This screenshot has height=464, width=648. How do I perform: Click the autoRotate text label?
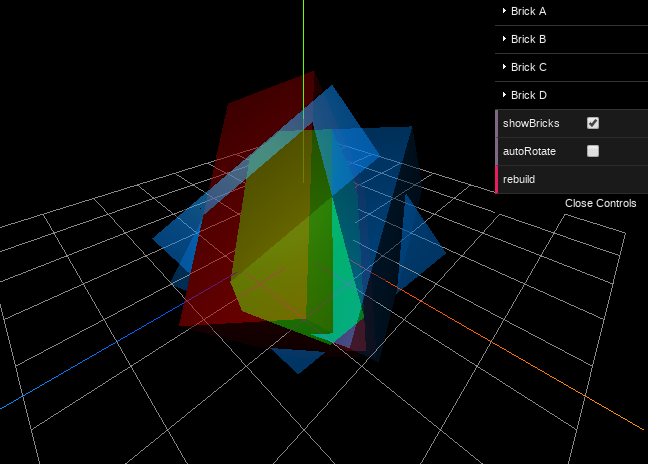529,151
